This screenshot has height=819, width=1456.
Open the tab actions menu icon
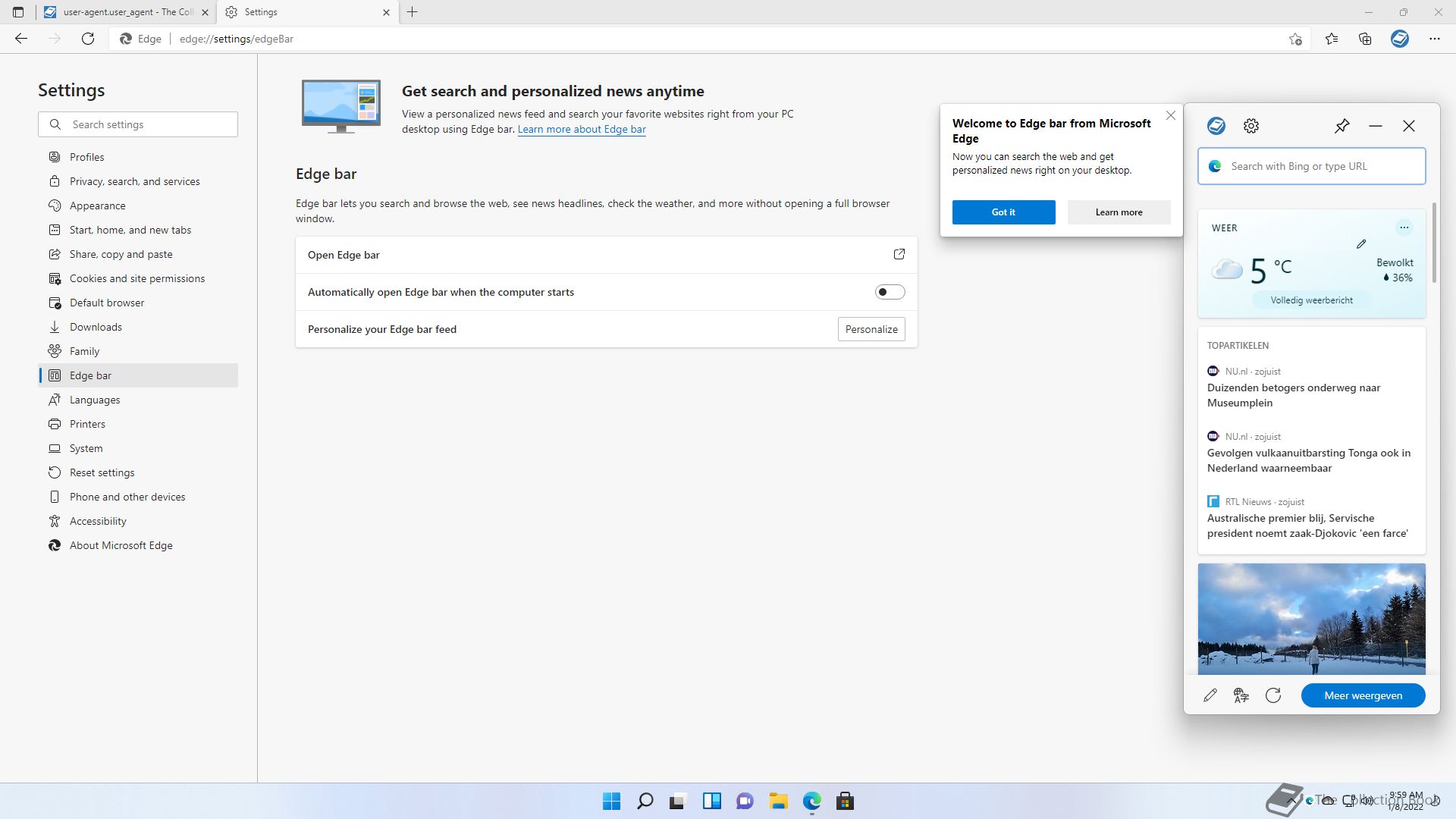18,12
